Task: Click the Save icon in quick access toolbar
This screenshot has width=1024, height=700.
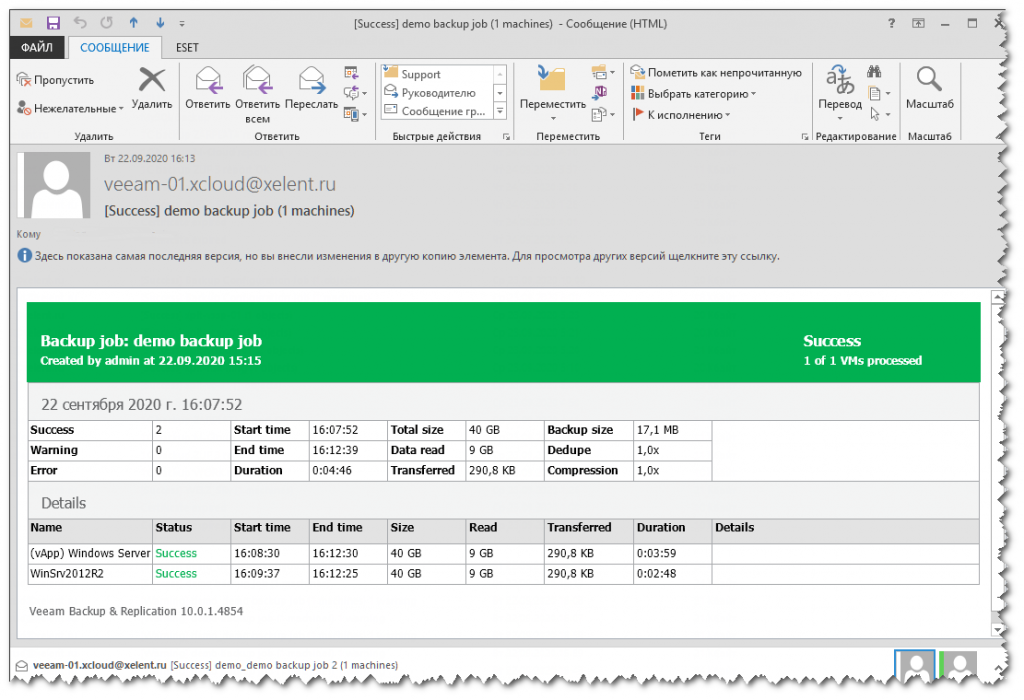Action: 53,23
